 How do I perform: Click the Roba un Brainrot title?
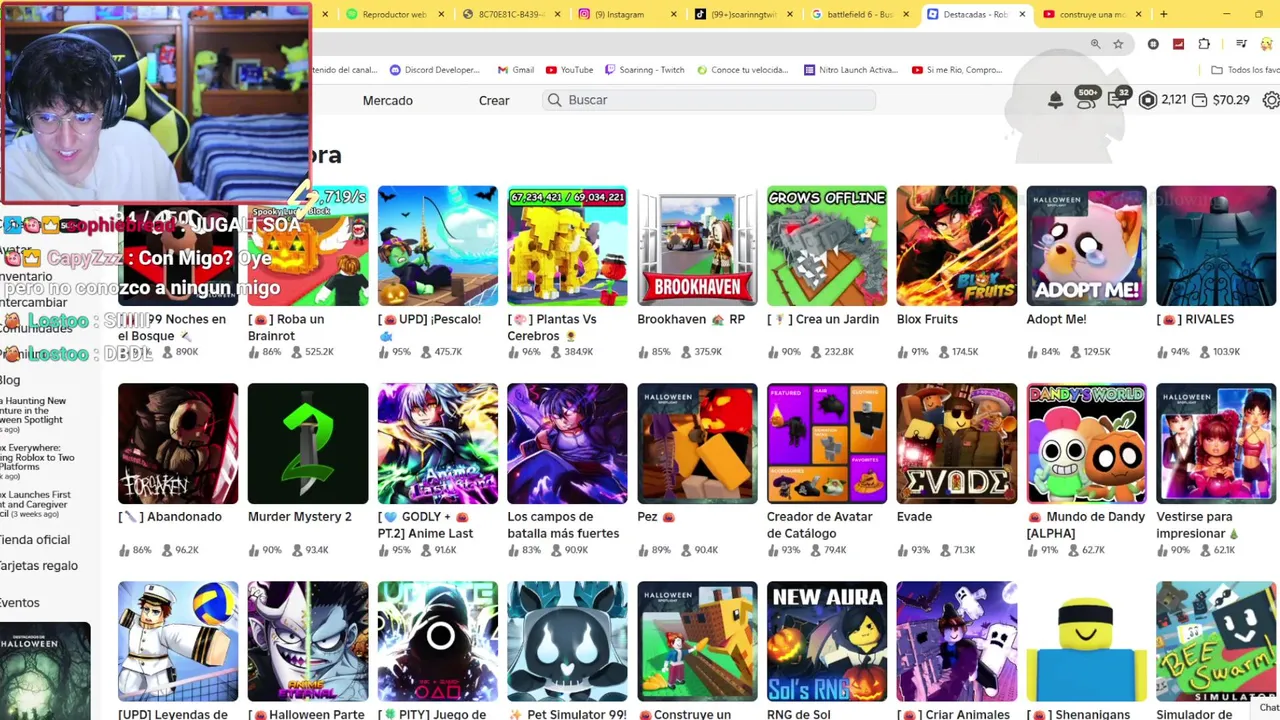[x=286, y=327]
